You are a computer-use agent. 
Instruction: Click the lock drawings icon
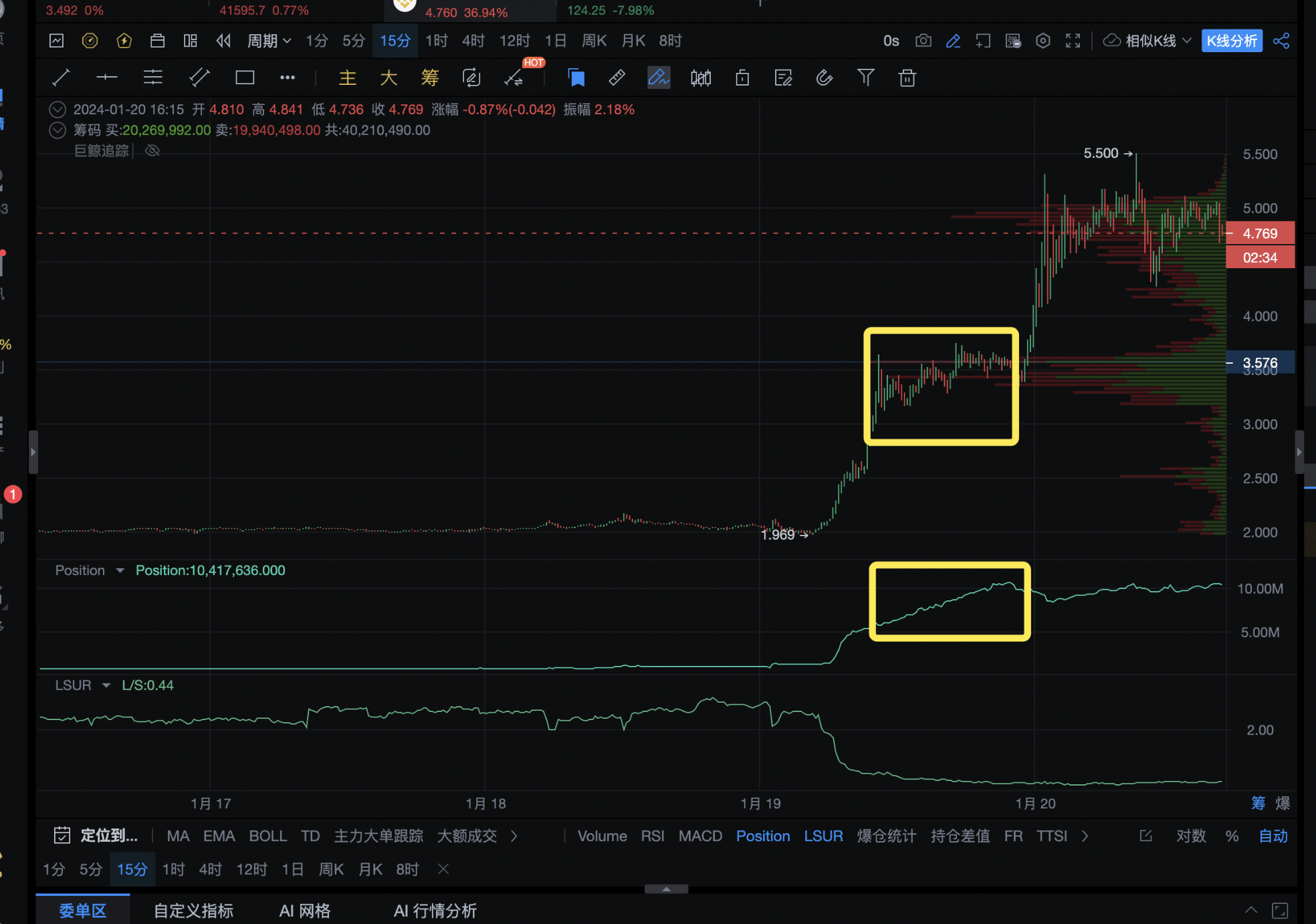[x=742, y=78]
